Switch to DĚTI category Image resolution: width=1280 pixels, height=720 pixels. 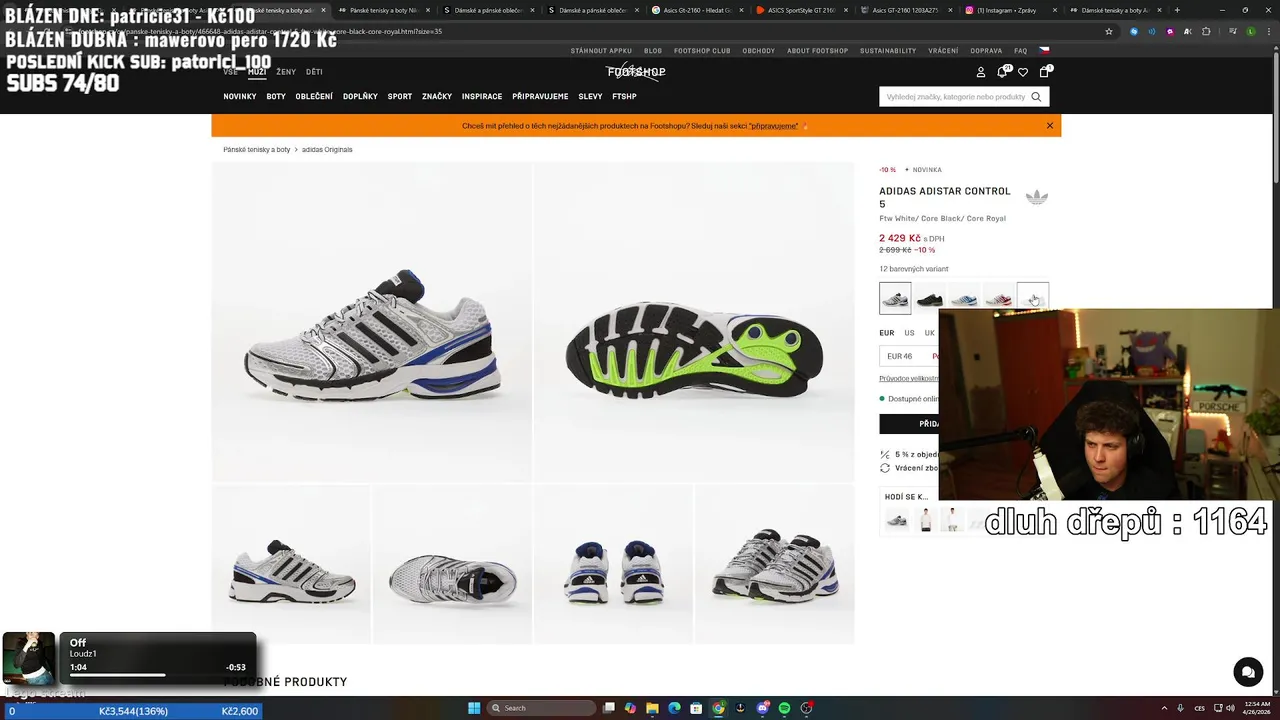tap(314, 72)
